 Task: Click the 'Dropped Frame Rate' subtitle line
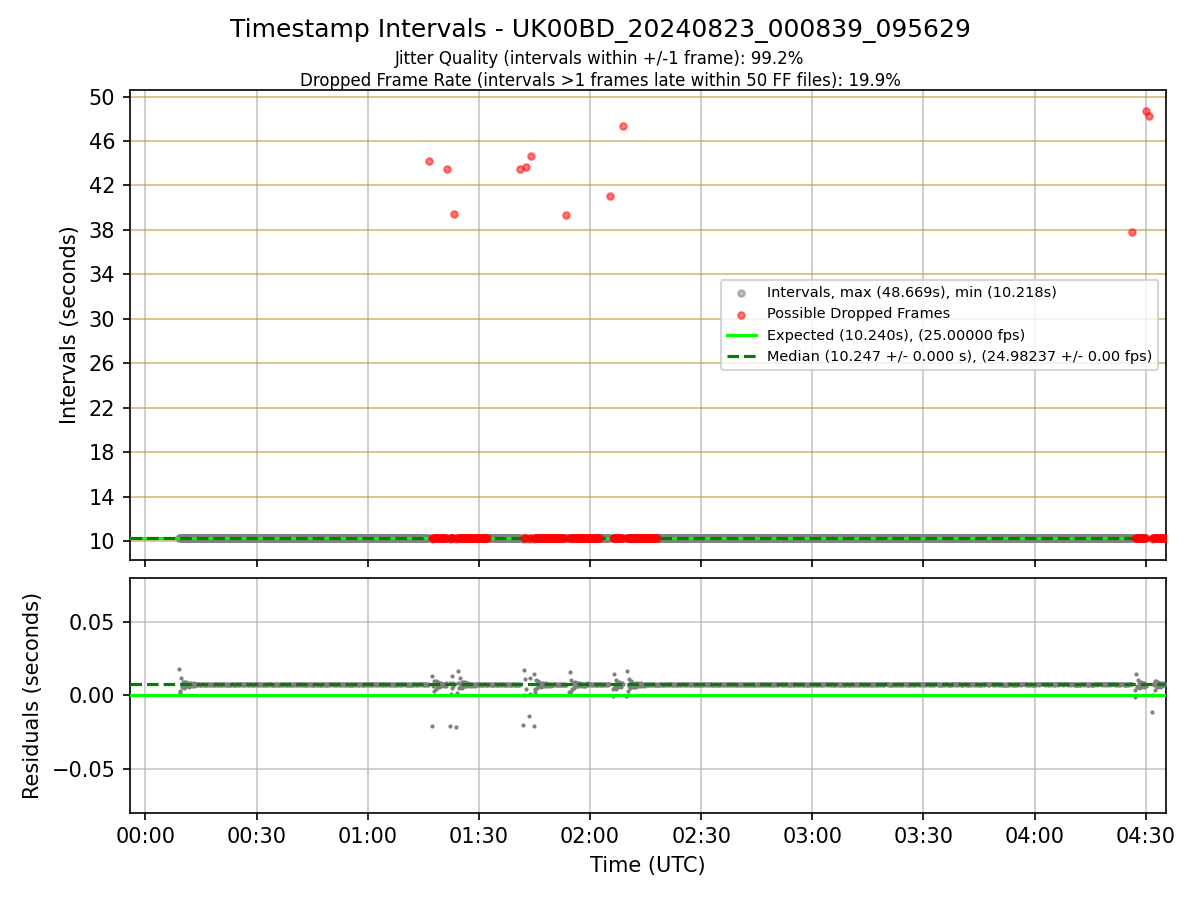(x=600, y=80)
